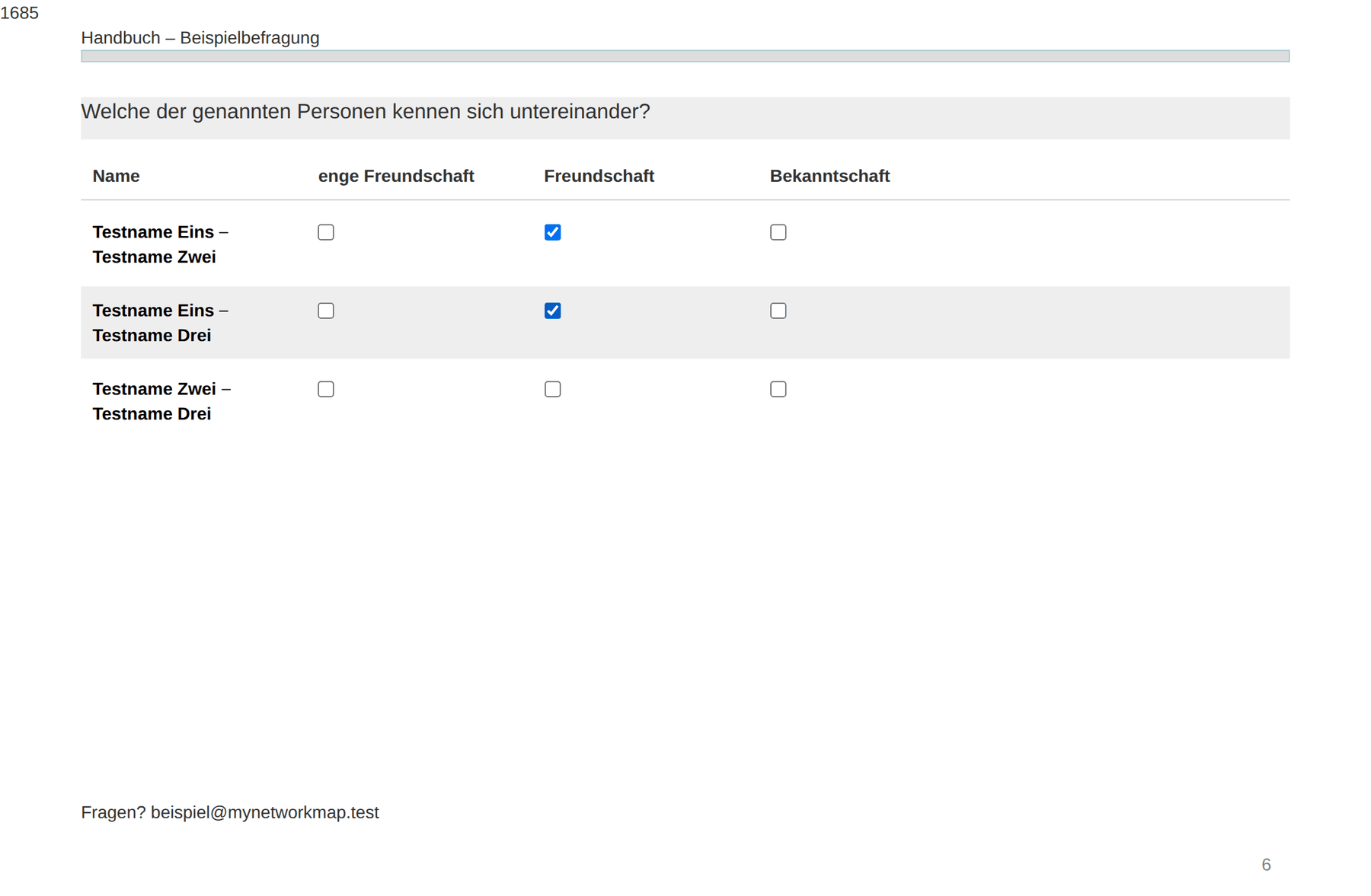Check enge Freundschaft for Testname Zwei – Testname Drei
Screen dimensions: 1371x896
(x=326, y=389)
